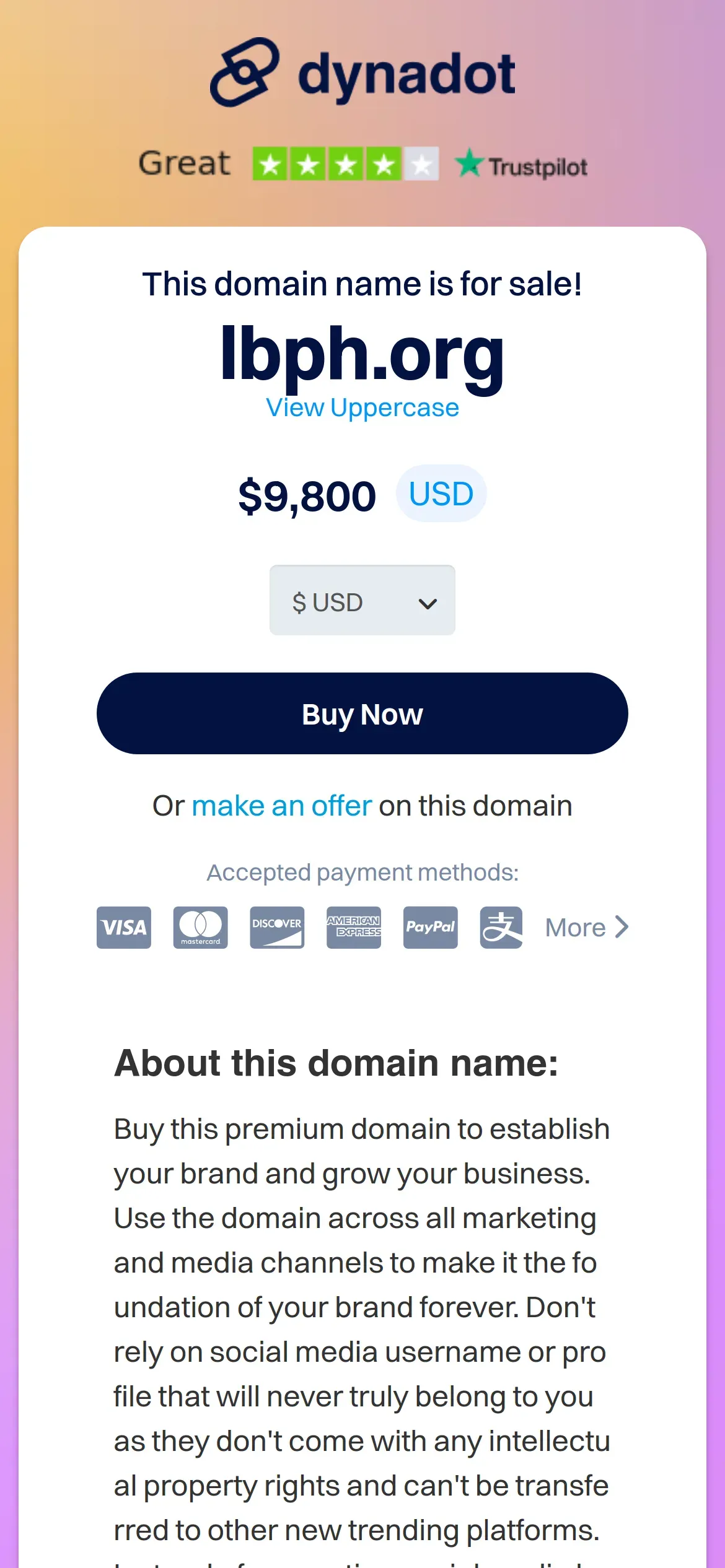
Task: Click the Trustpilot green star logo
Action: 469,164
